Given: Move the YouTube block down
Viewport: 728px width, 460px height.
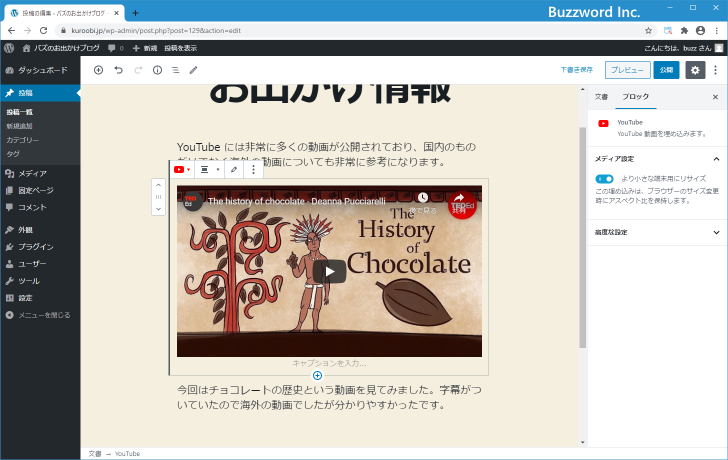Looking at the screenshot, I should (x=158, y=209).
